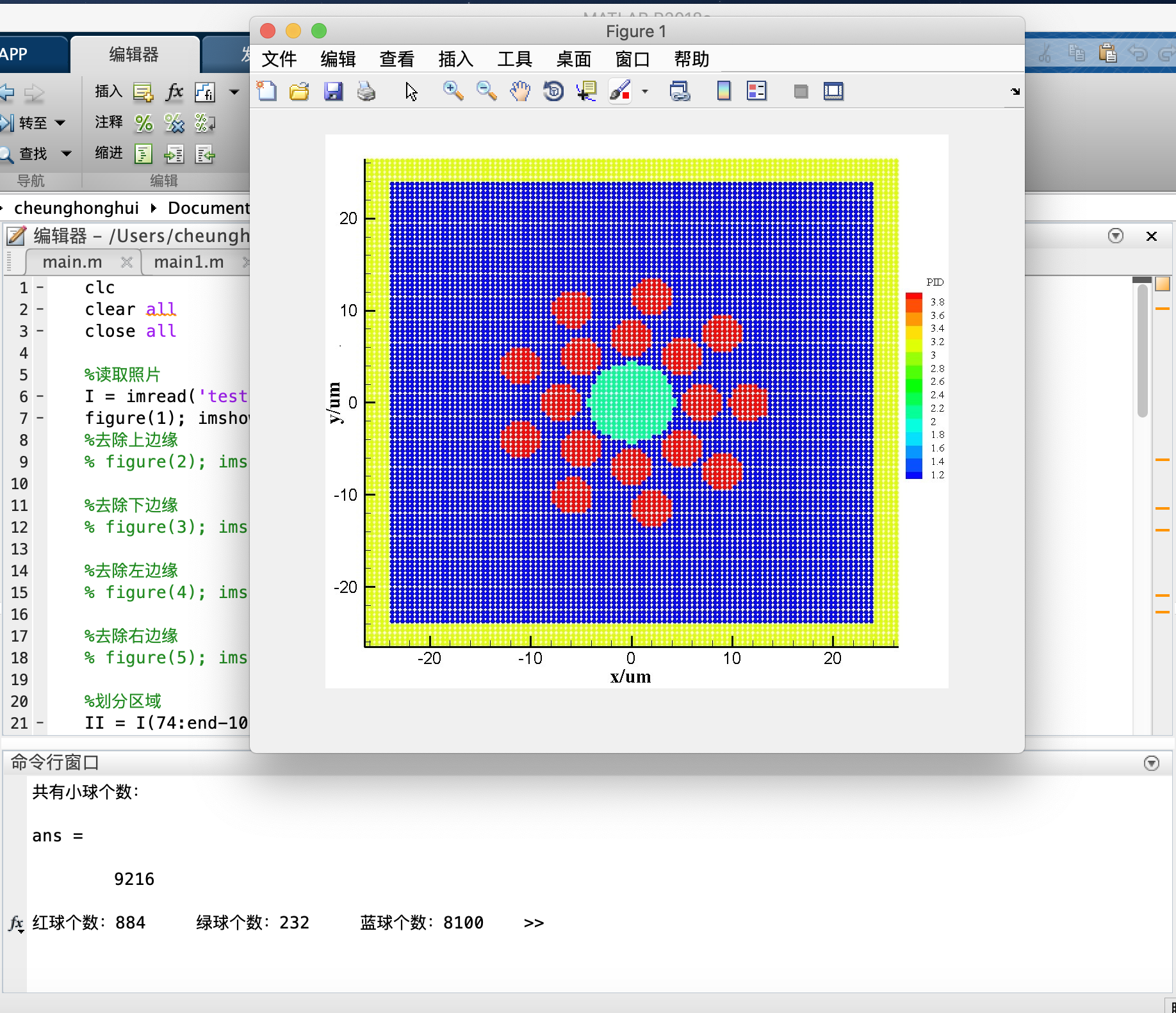Open command window actions dropdown circle
Viewport: 1176px width, 1013px height.
tap(1152, 763)
